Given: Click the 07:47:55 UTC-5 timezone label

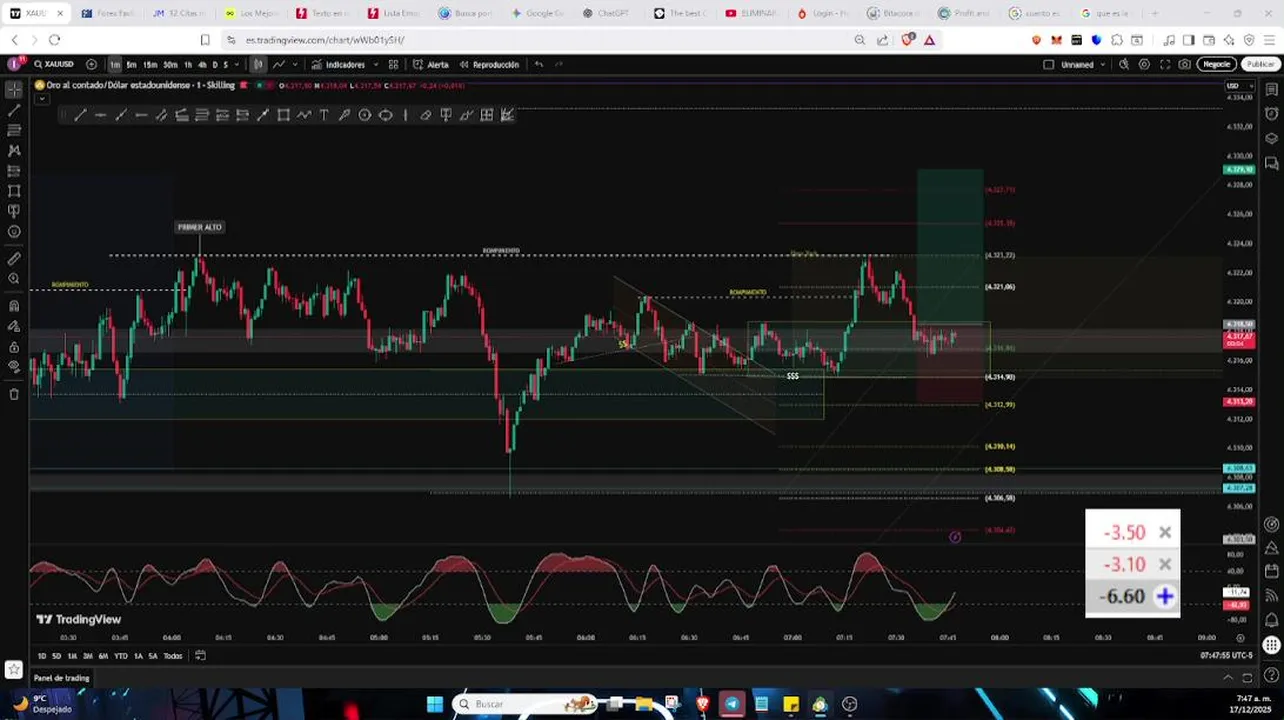Looking at the screenshot, I should pos(1226,656).
